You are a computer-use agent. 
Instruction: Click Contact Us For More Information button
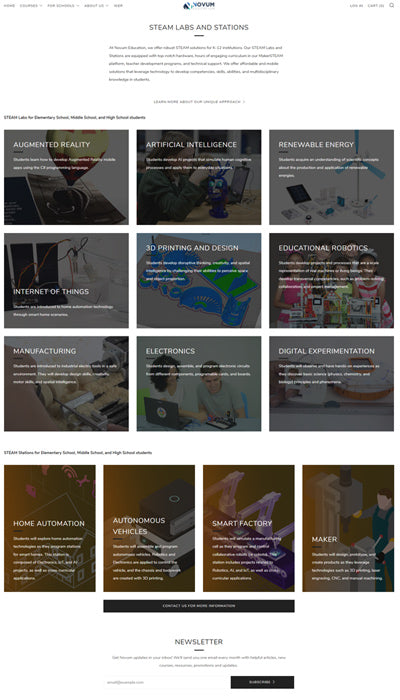(x=199, y=606)
